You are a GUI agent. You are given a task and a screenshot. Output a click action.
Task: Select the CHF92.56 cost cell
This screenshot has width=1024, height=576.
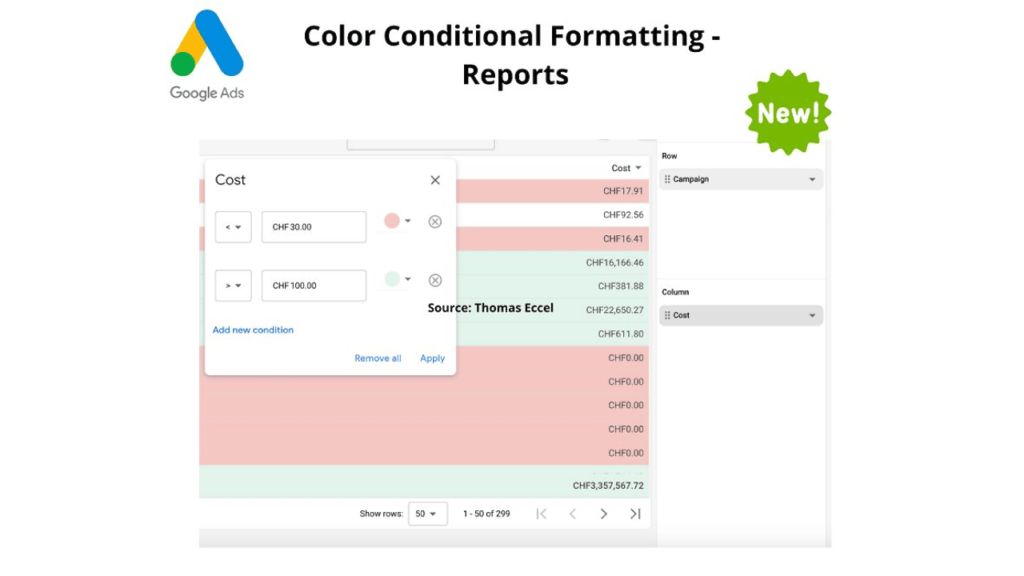point(623,215)
